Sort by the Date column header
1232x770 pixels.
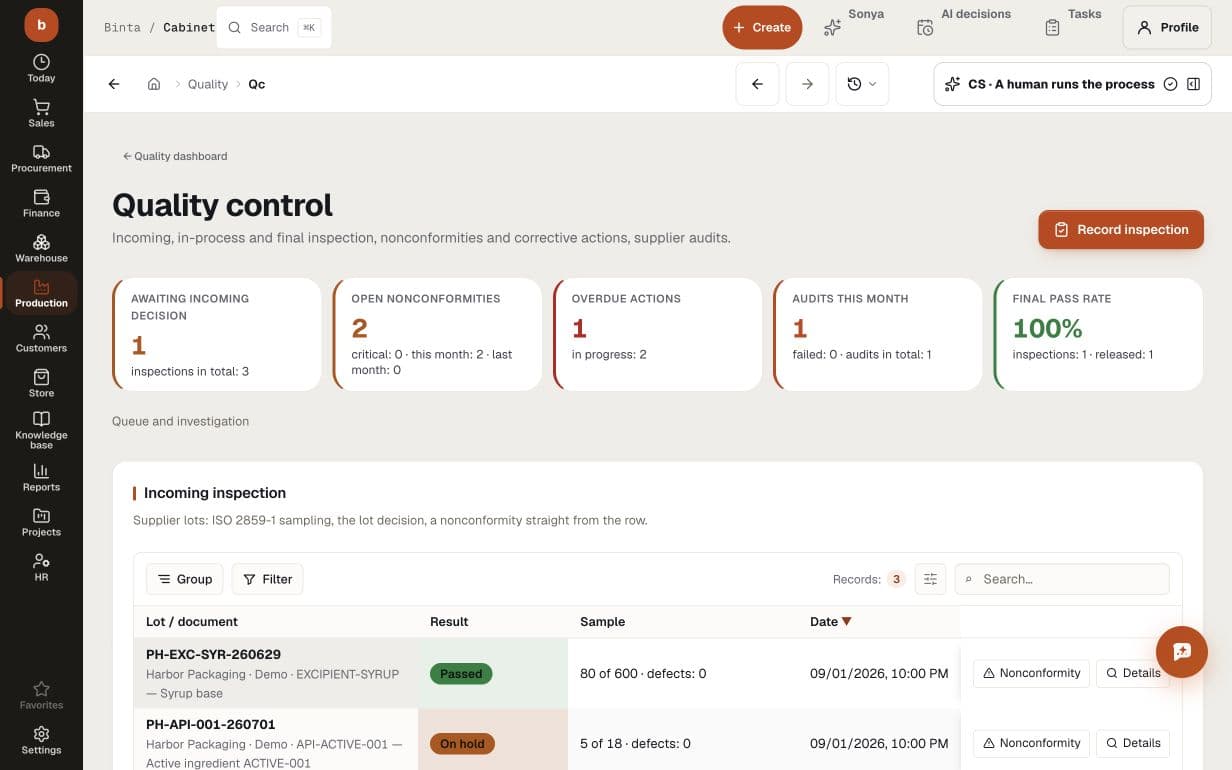[830, 621]
